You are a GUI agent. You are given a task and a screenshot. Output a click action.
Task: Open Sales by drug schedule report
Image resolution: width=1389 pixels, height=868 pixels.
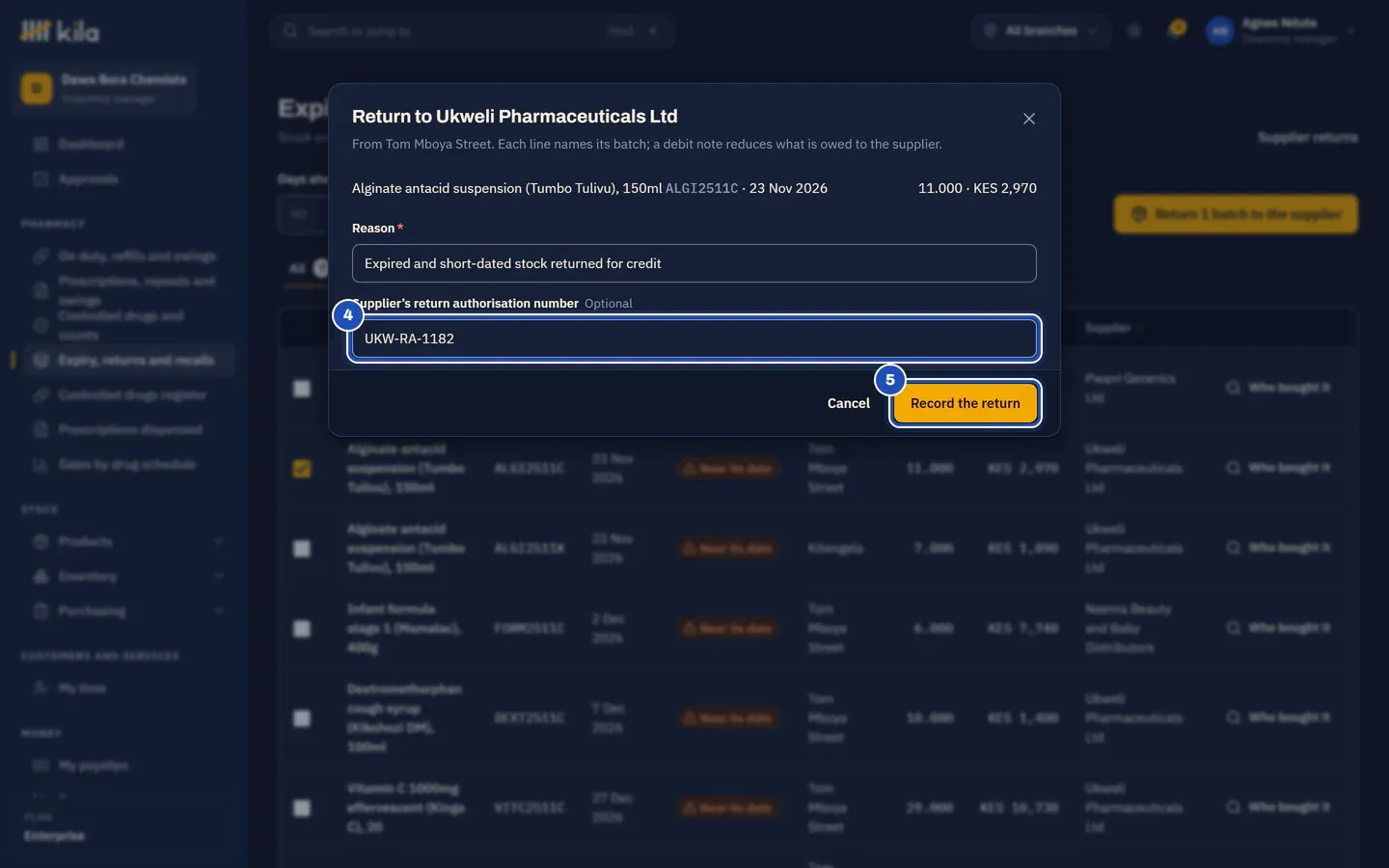click(x=127, y=465)
